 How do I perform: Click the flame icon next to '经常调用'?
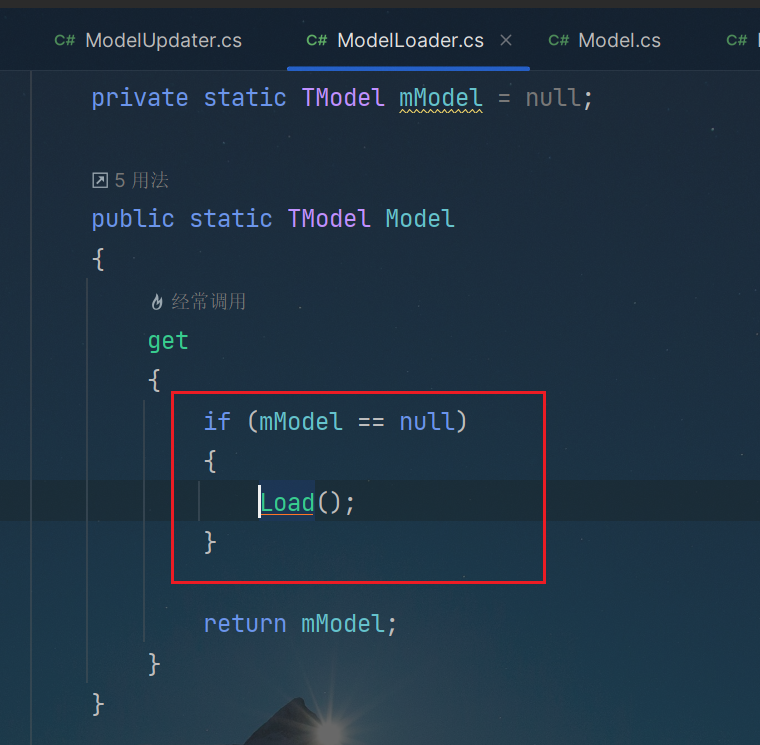pos(157,301)
